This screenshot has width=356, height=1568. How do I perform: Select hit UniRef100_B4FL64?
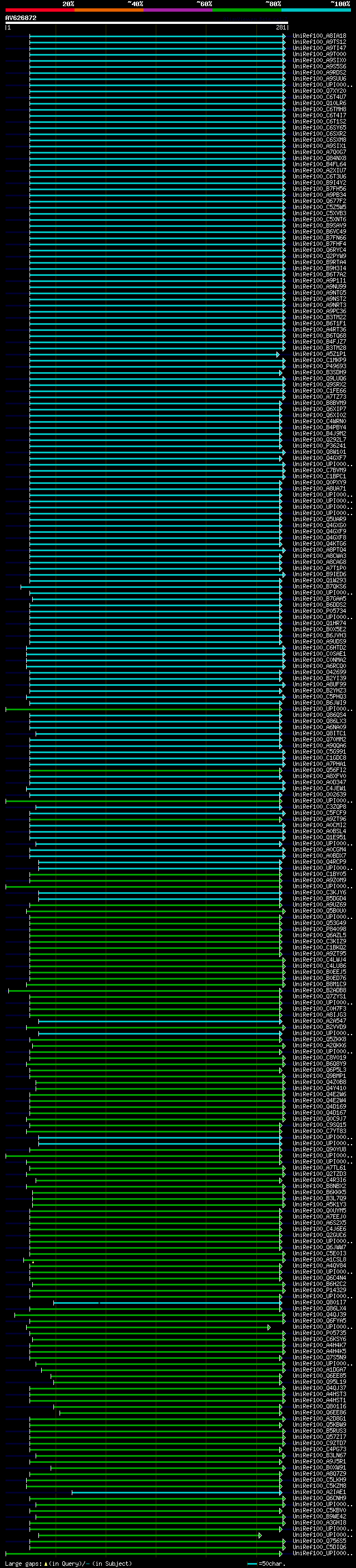pos(319,164)
